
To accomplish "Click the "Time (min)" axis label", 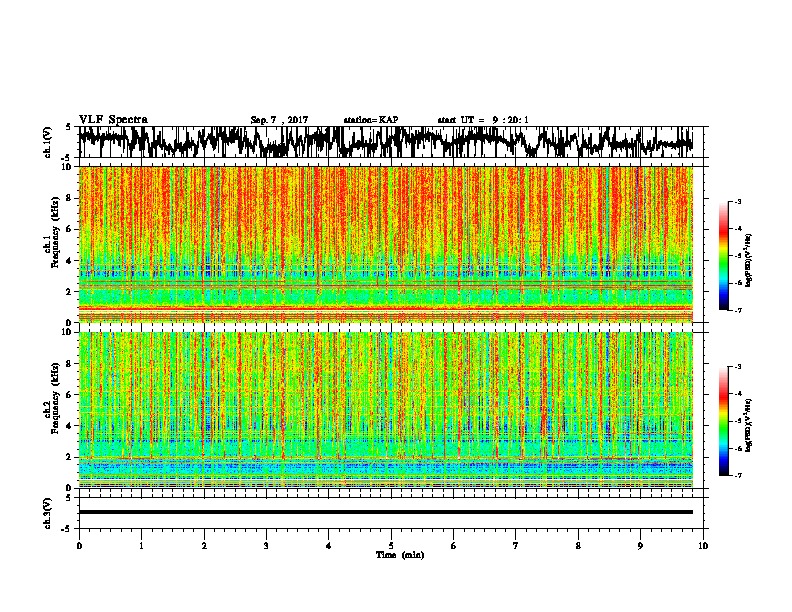I will coord(400,555).
